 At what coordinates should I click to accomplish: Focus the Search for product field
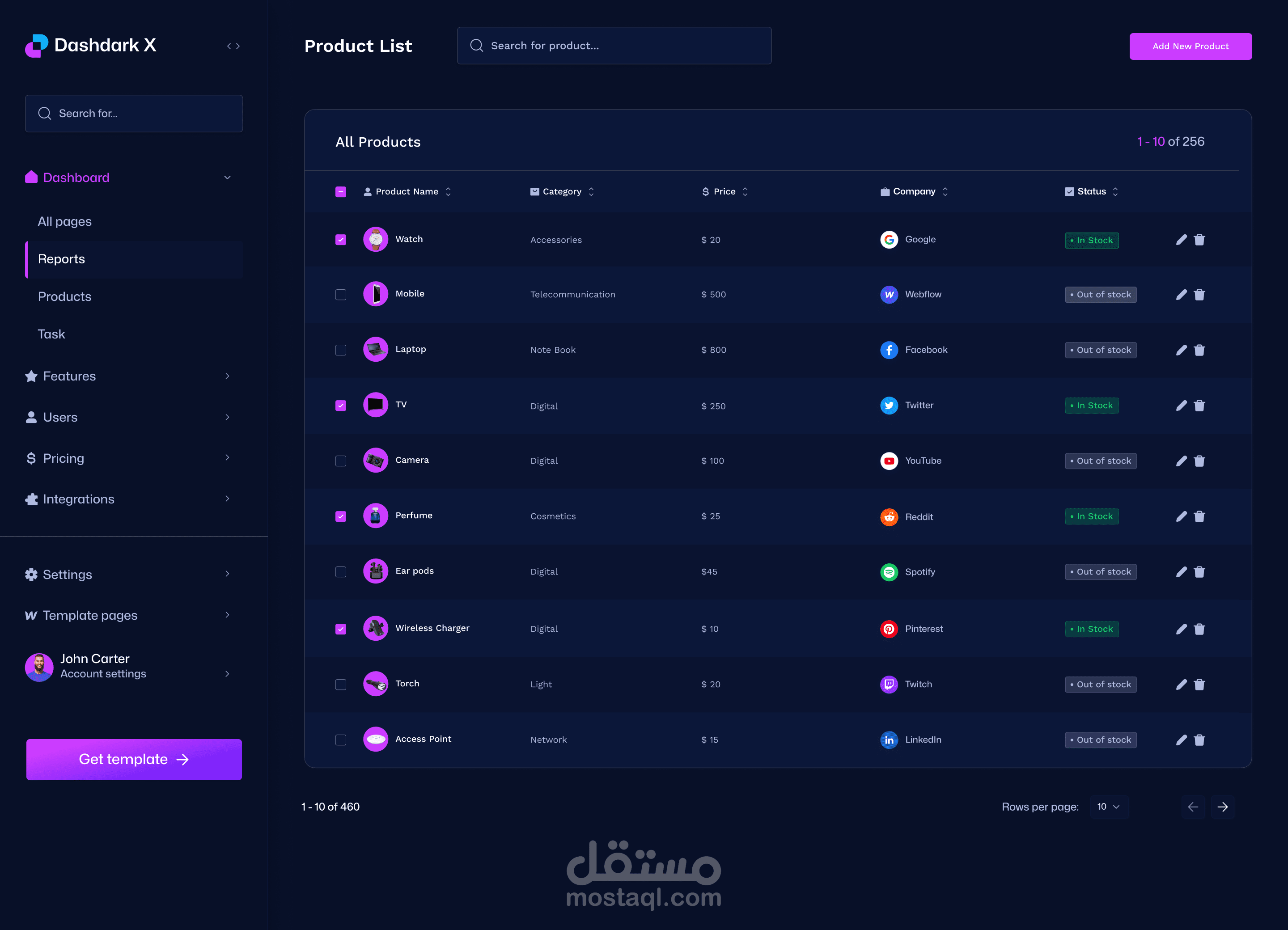pyautogui.click(x=614, y=46)
